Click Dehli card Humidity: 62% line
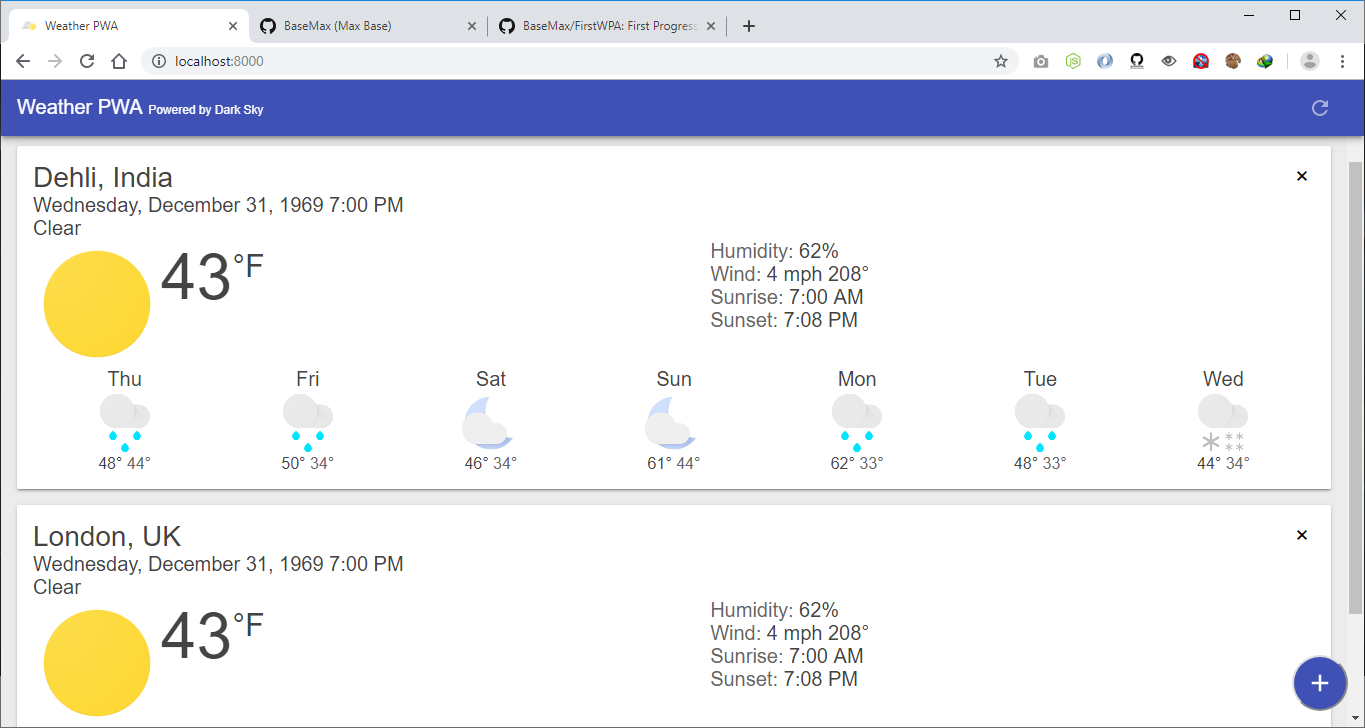Screen dimensions: 1365x728 tap(775, 251)
